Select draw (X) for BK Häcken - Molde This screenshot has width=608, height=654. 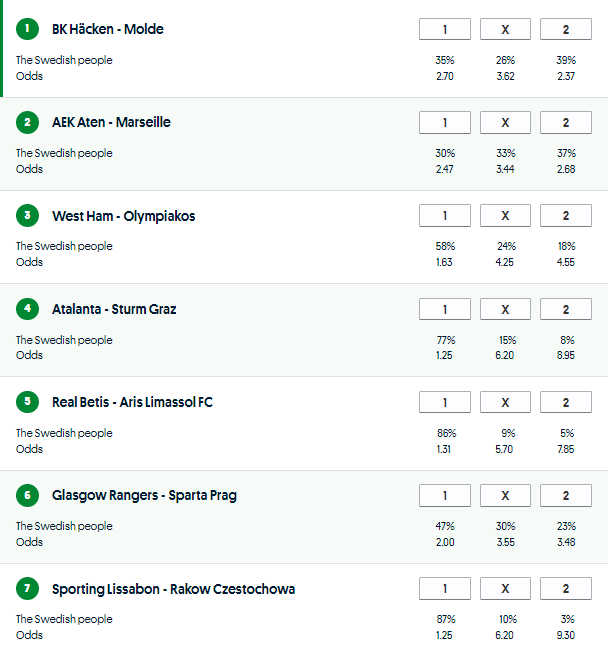[505, 30]
